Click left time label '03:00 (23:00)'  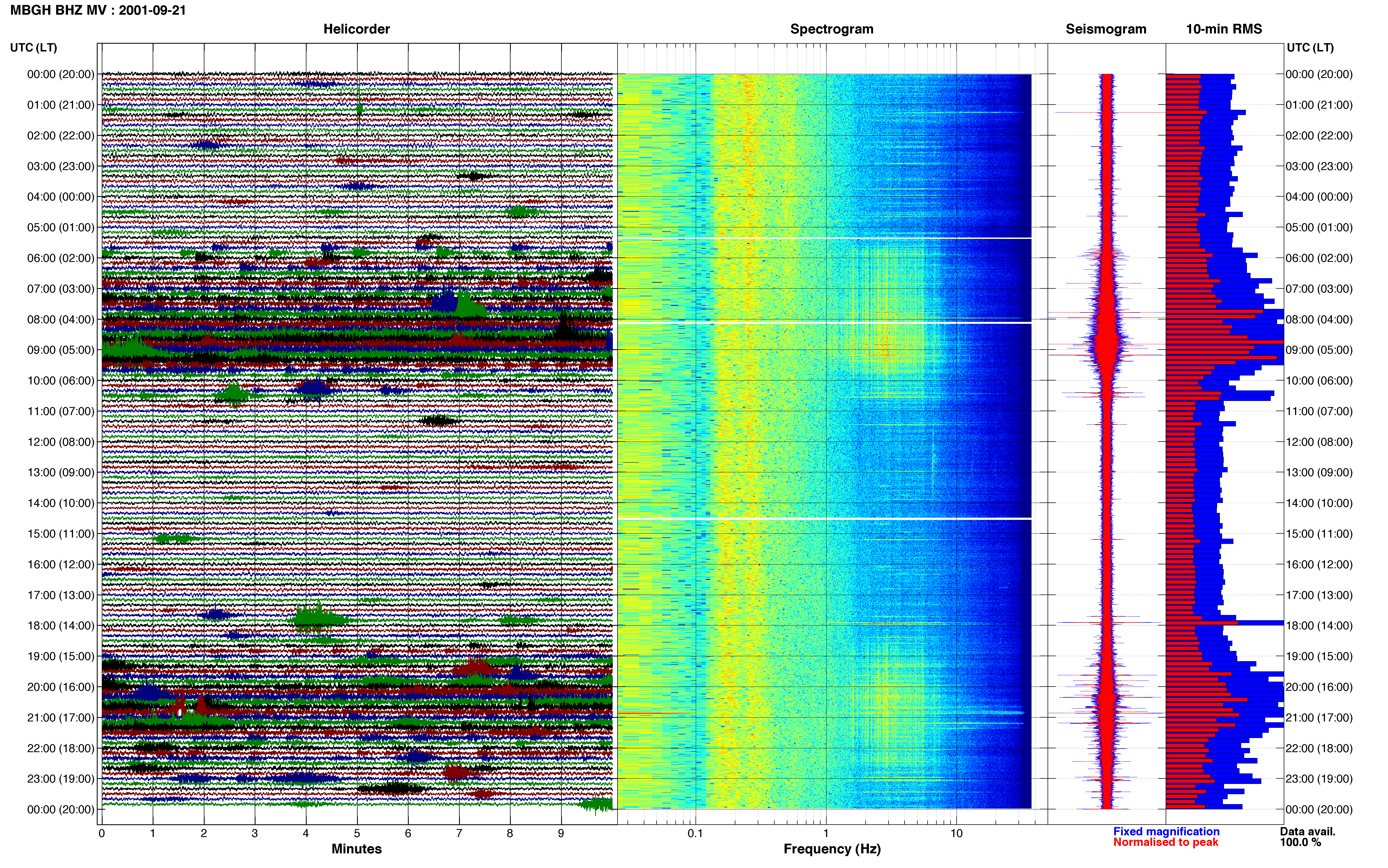click(x=61, y=166)
